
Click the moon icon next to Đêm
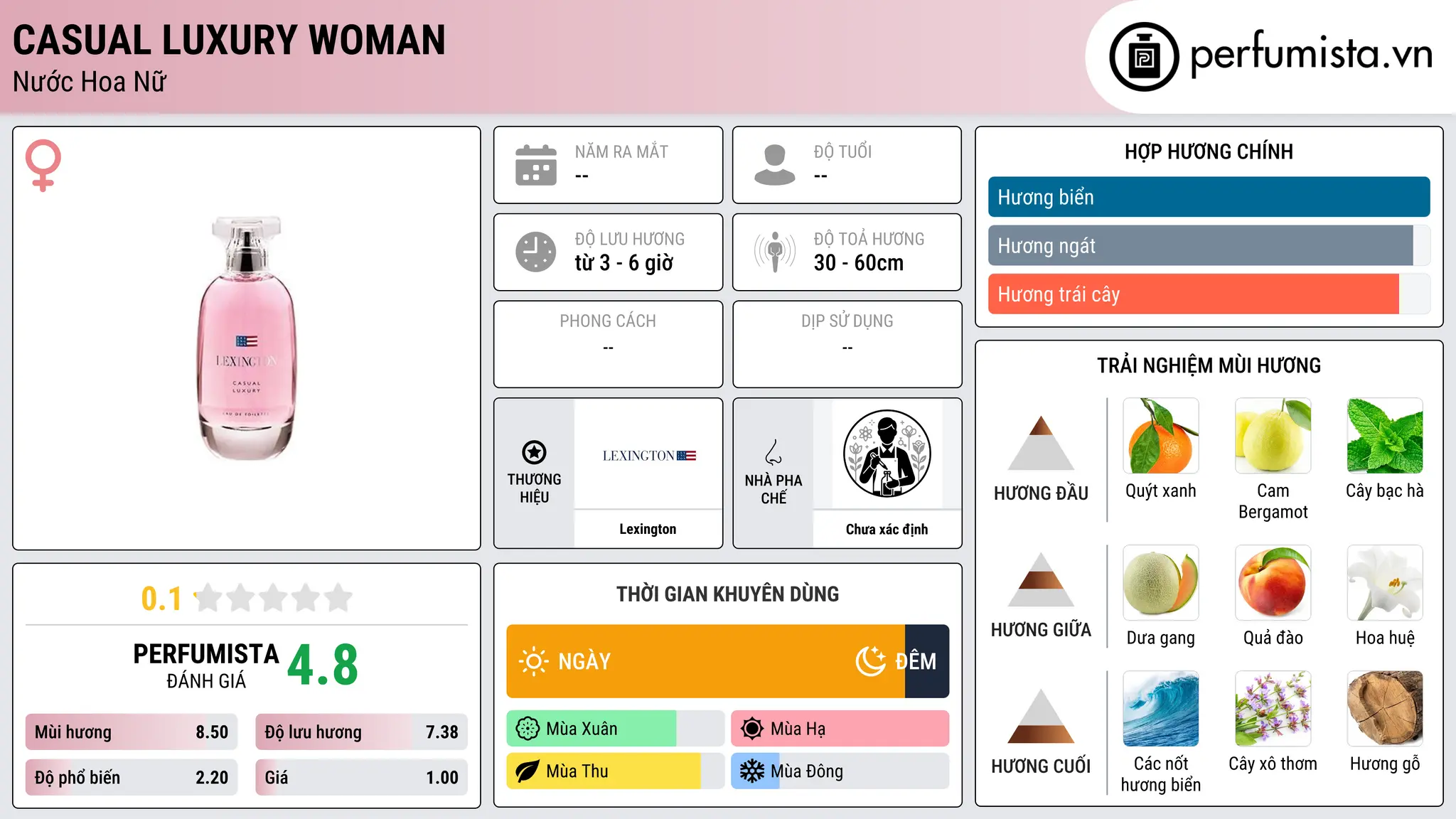click(x=871, y=661)
